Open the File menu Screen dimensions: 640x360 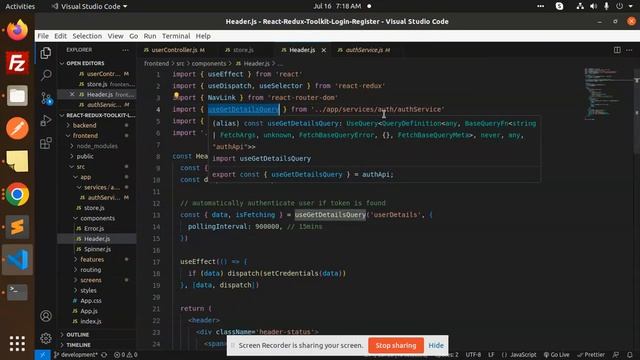(43, 36)
